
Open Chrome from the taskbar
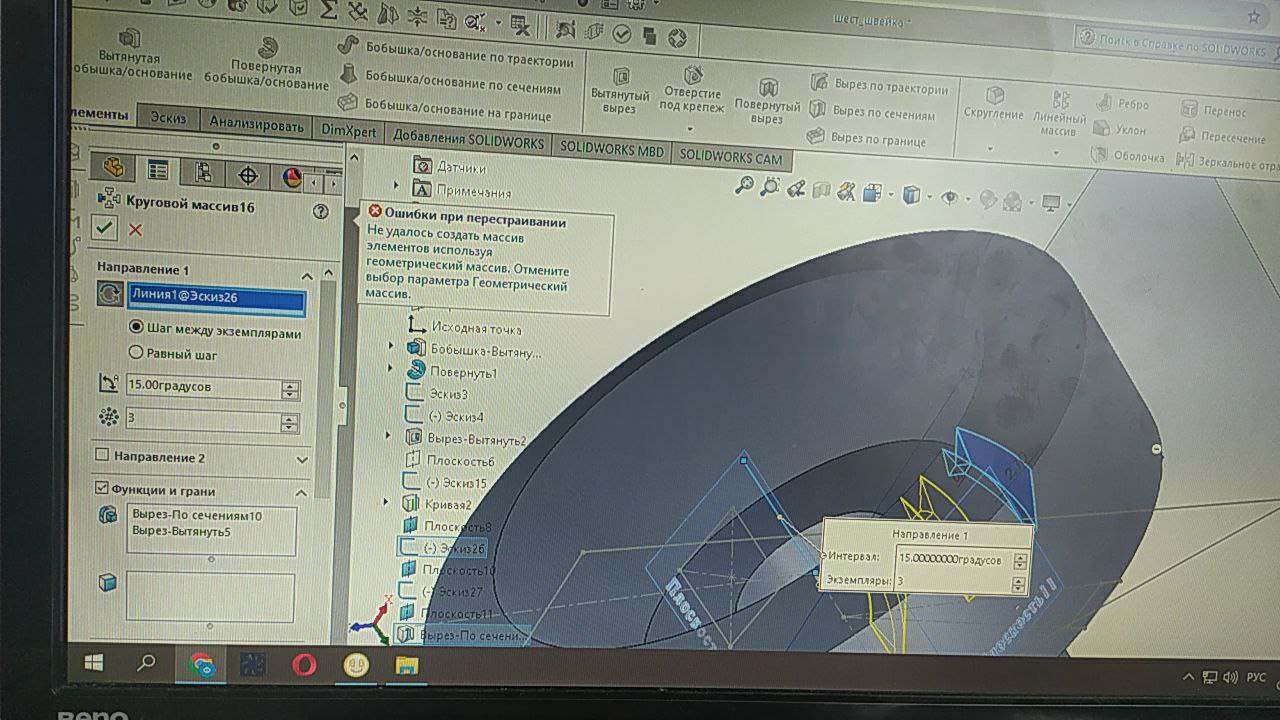(x=202, y=665)
